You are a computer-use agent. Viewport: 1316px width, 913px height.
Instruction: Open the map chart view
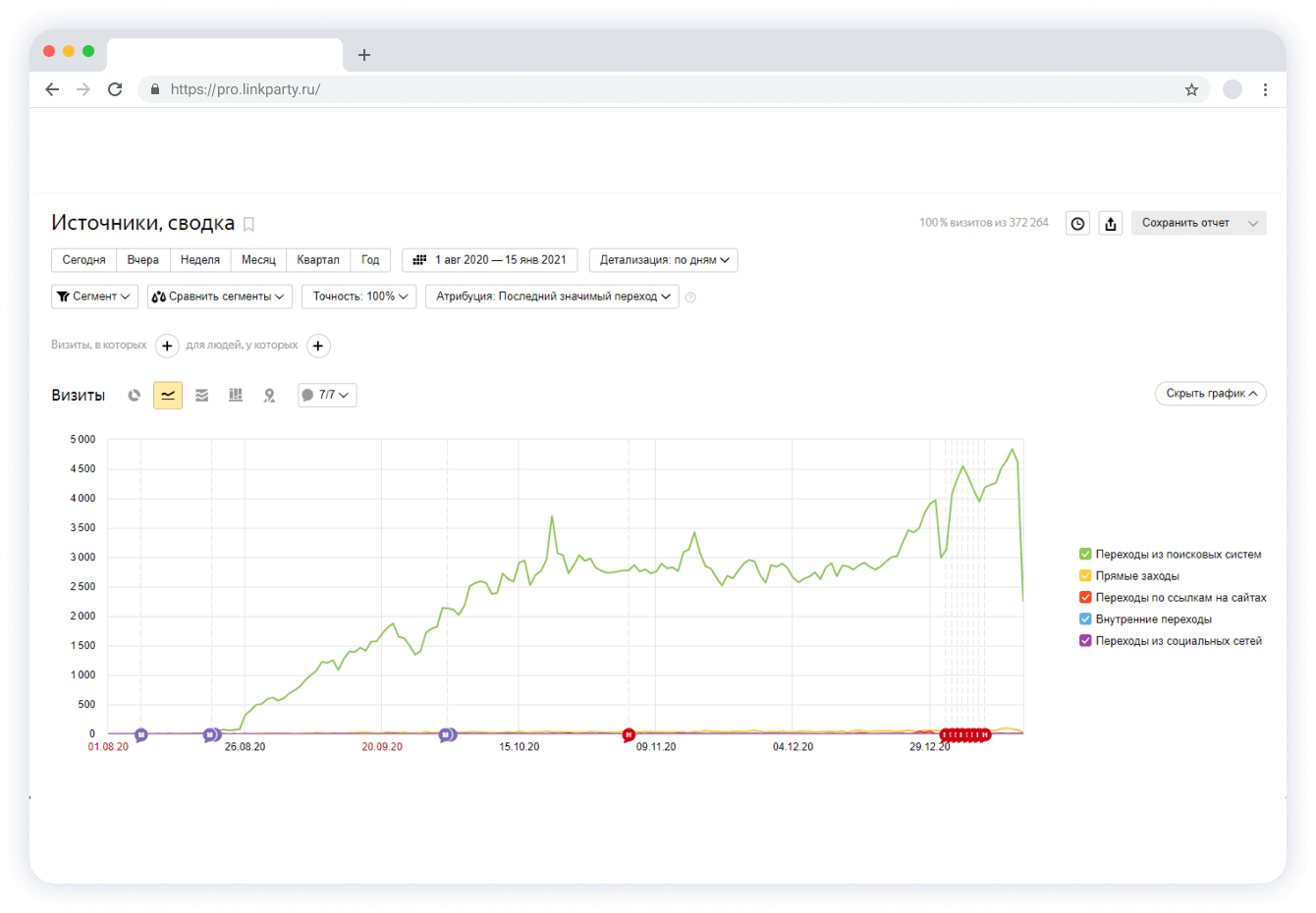click(x=269, y=396)
